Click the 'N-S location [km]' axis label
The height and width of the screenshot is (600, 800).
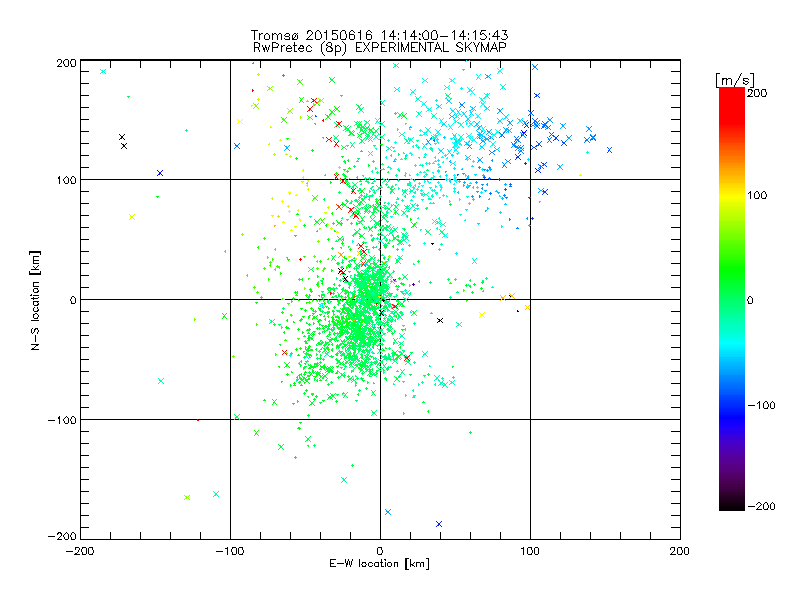coord(35,300)
